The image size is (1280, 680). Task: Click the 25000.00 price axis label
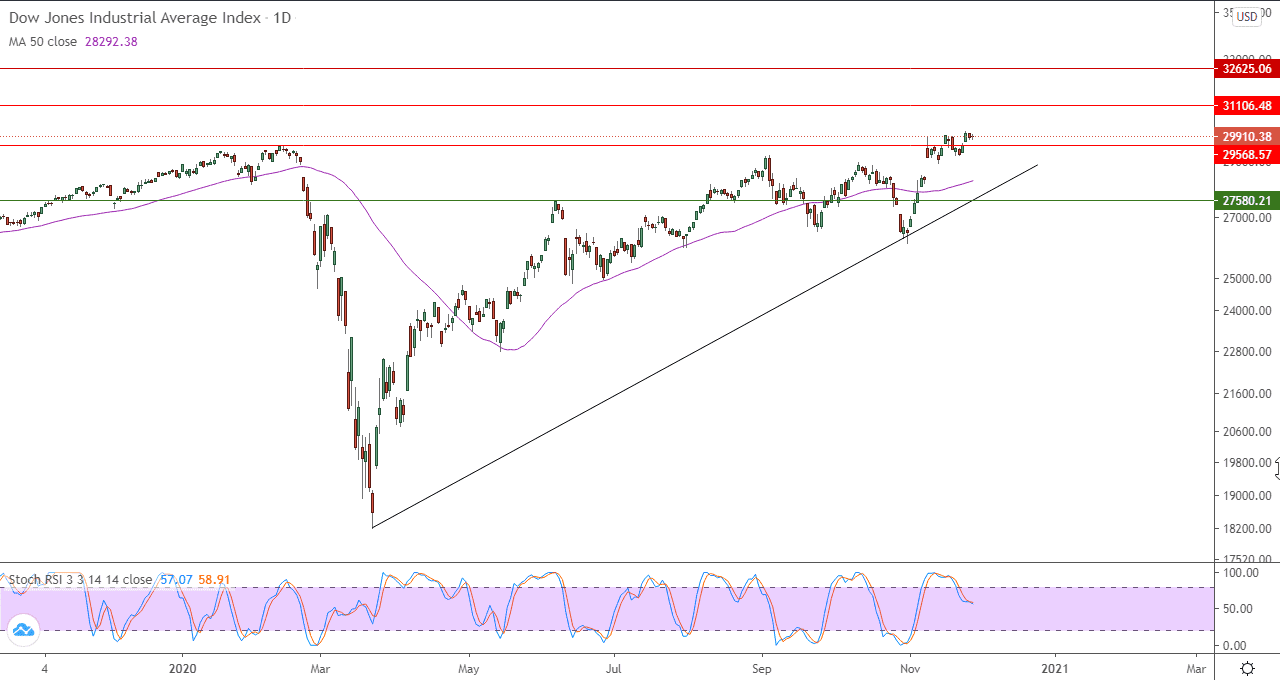pyautogui.click(x=1246, y=278)
